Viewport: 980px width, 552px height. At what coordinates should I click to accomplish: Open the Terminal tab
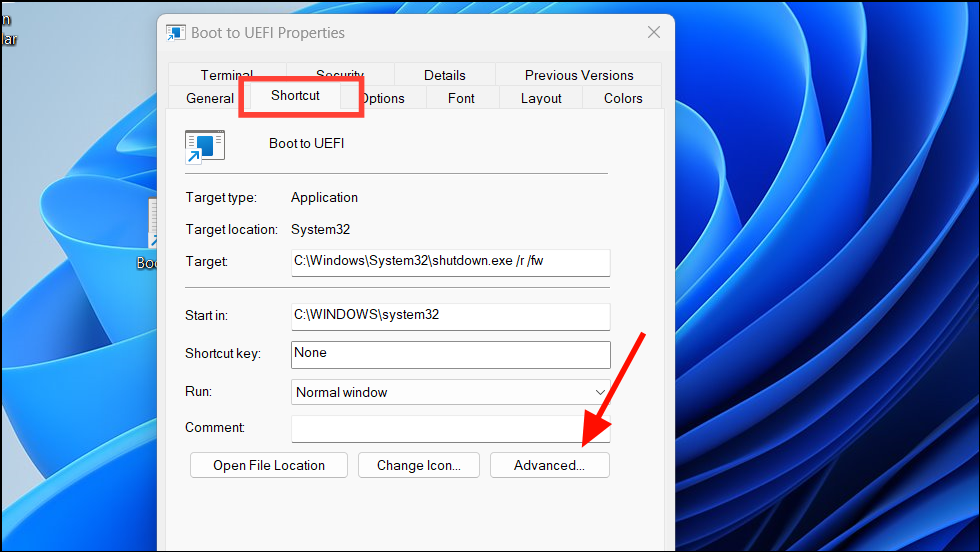coord(227,74)
